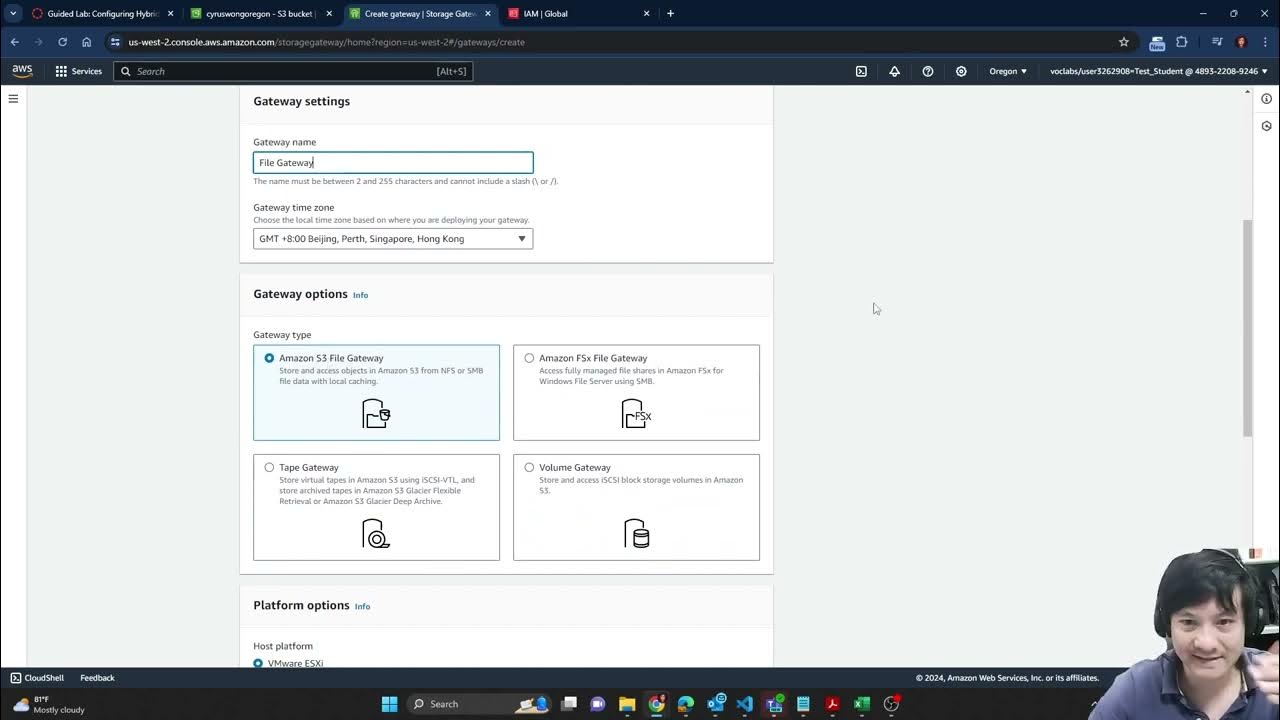Screen dimensions: 1280x720
Task: Bookmark this page with the star icon
Action: (x=1124, y=42)
